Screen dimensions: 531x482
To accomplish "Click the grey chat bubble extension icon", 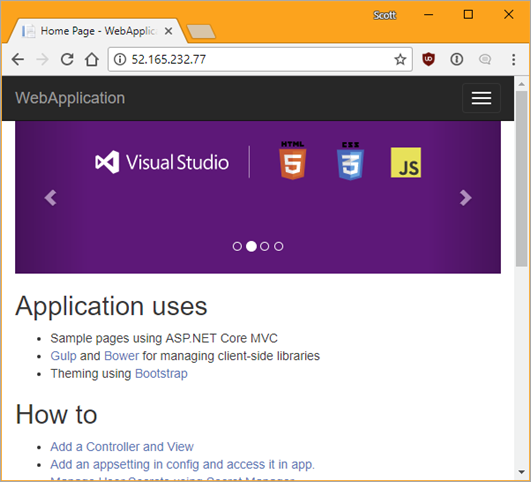I will pos(485,59).
